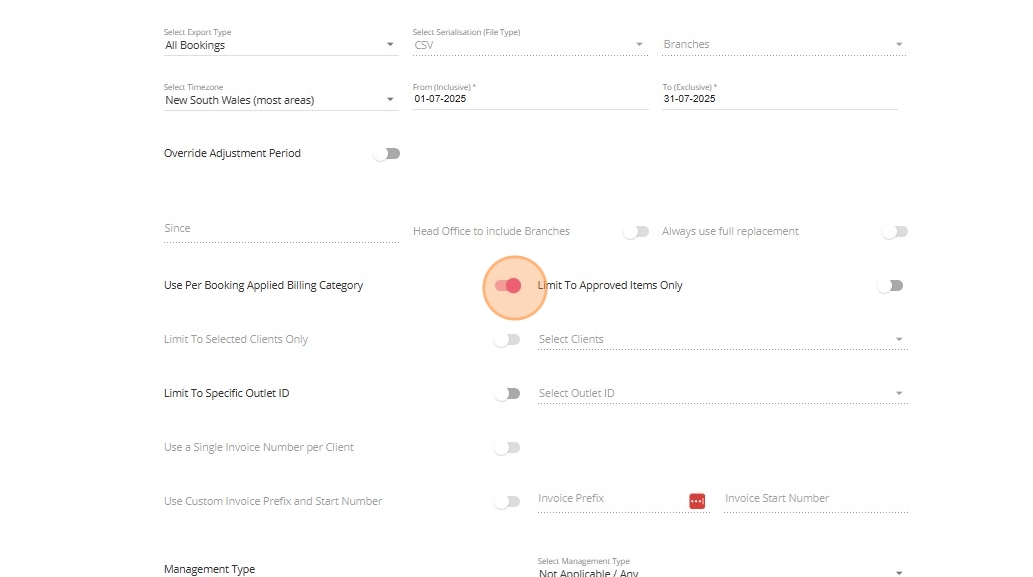Click the Invoice Start Number field
1033x577 pixels.
[x=816, y=499]
